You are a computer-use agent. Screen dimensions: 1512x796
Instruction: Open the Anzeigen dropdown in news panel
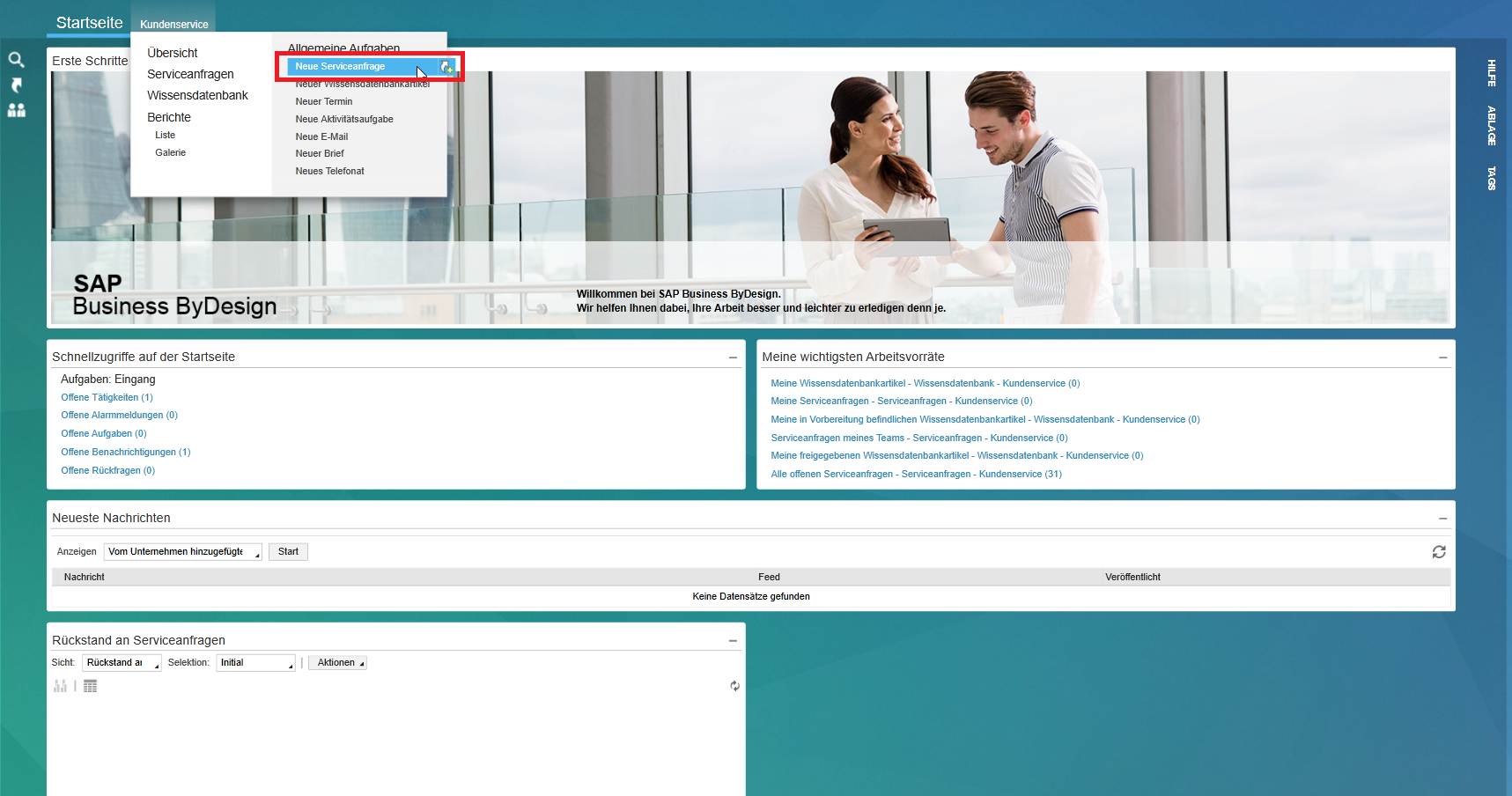(x=183, y=552)
